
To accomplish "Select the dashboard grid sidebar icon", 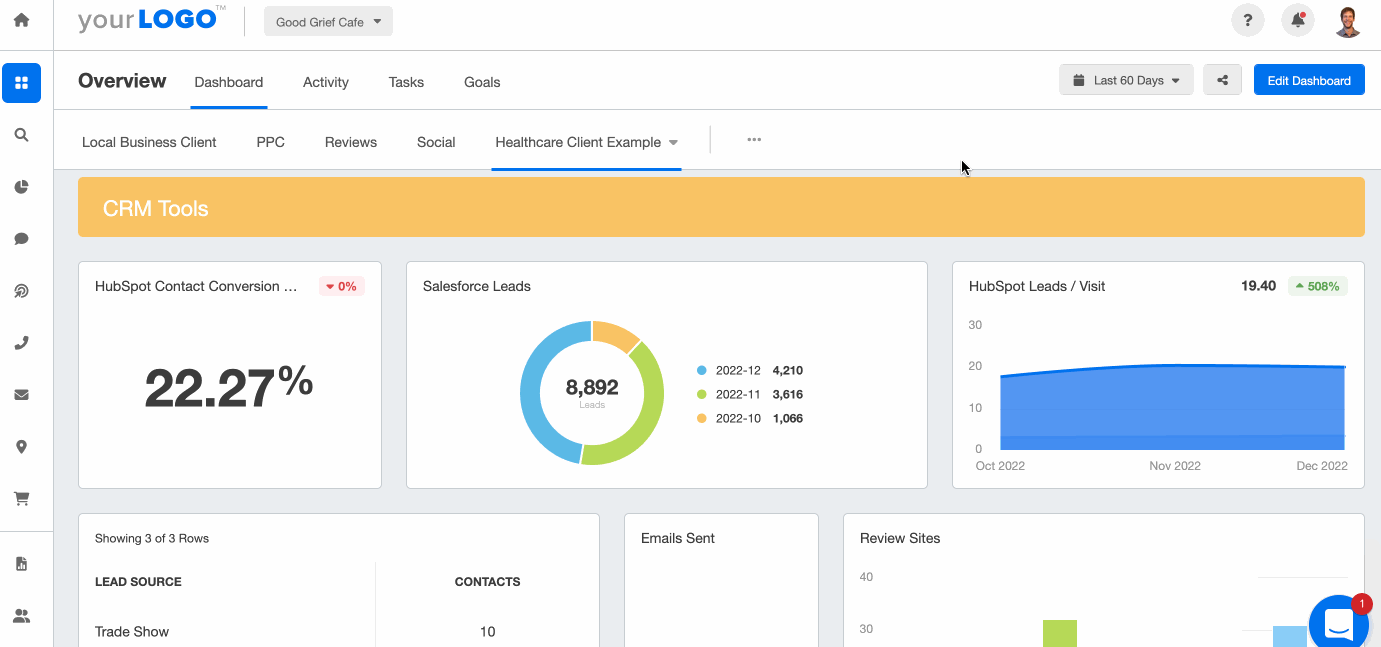I will pos(21,83).
